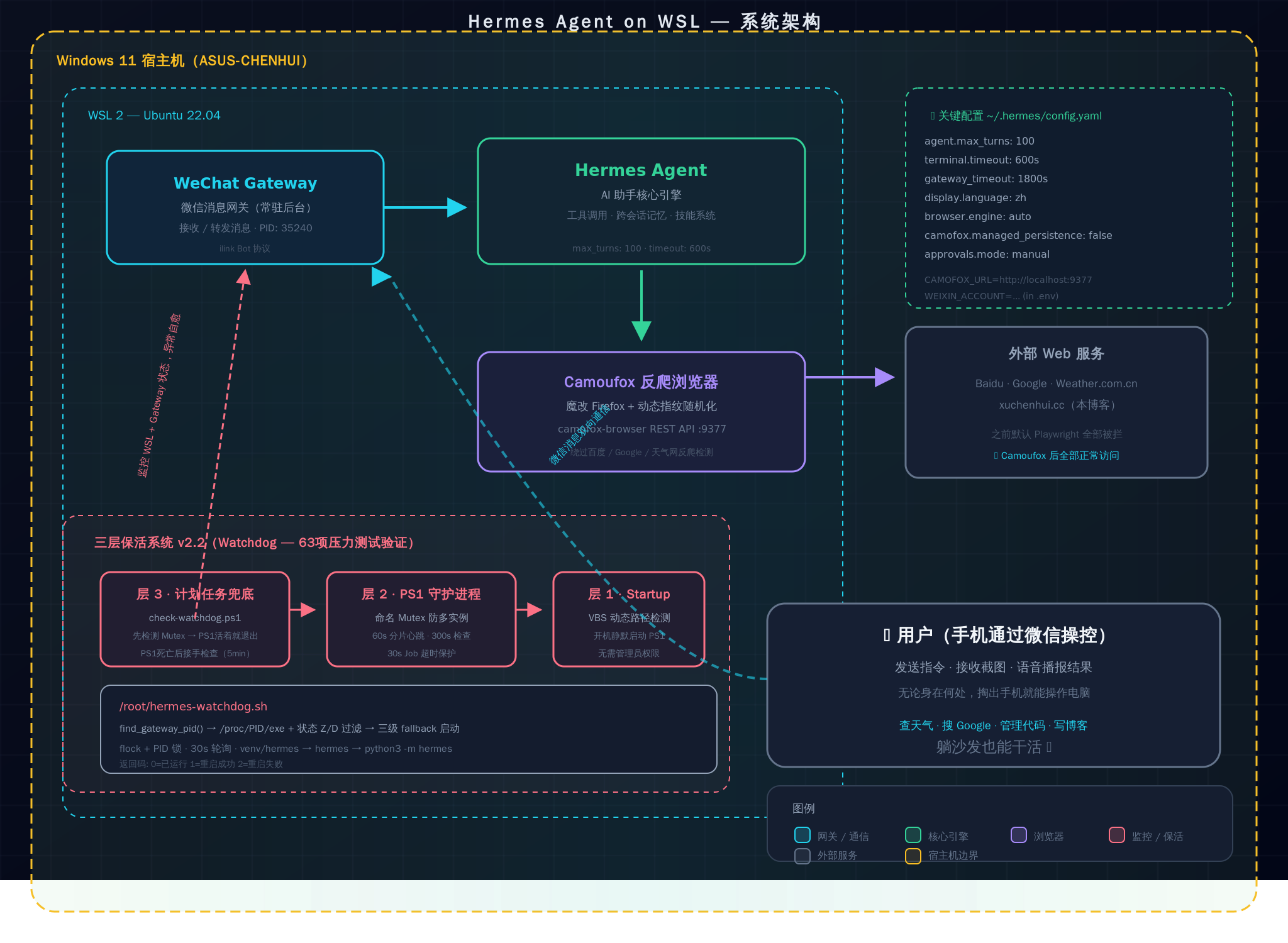This screenshot has width=1288, height=943.
Task: Click the 'WSL 2 — Ubuntu 22.04' label
Action: coord(154,116)
